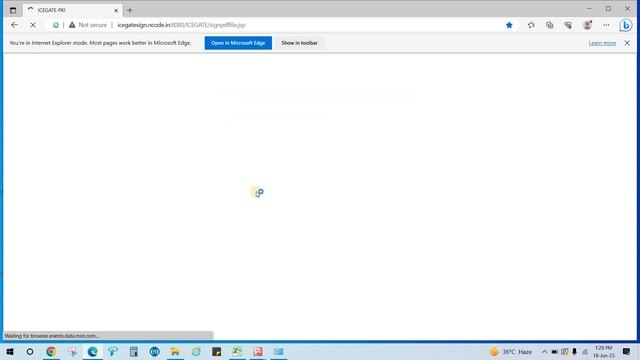
Task: Open the weather widget showing 36°C Haze
Action: click(511, 351)
